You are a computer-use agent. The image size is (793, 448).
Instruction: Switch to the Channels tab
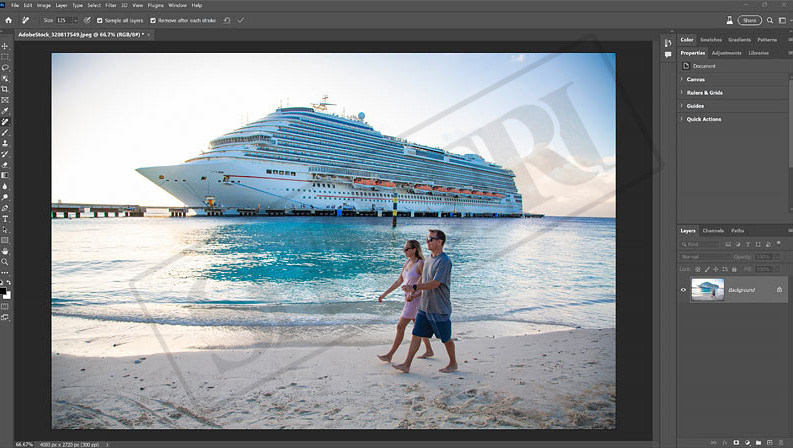click(x=713, y=230)
